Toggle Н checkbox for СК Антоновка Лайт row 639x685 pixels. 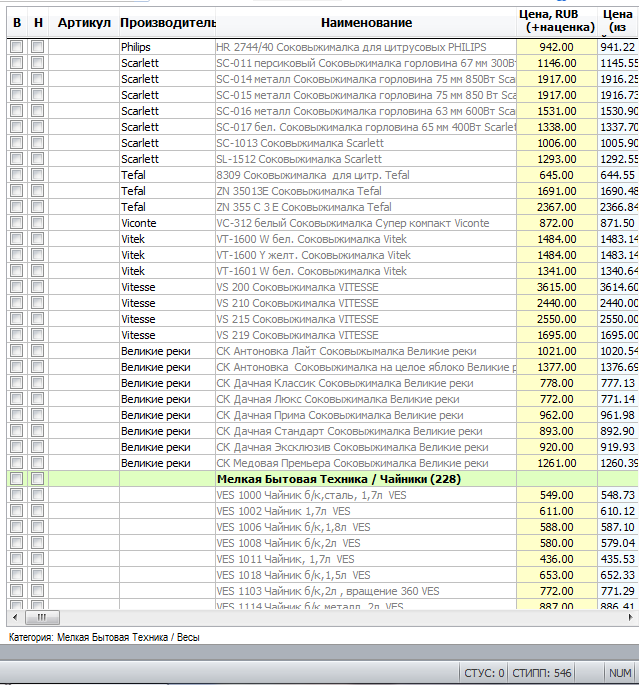coord(38,351)
